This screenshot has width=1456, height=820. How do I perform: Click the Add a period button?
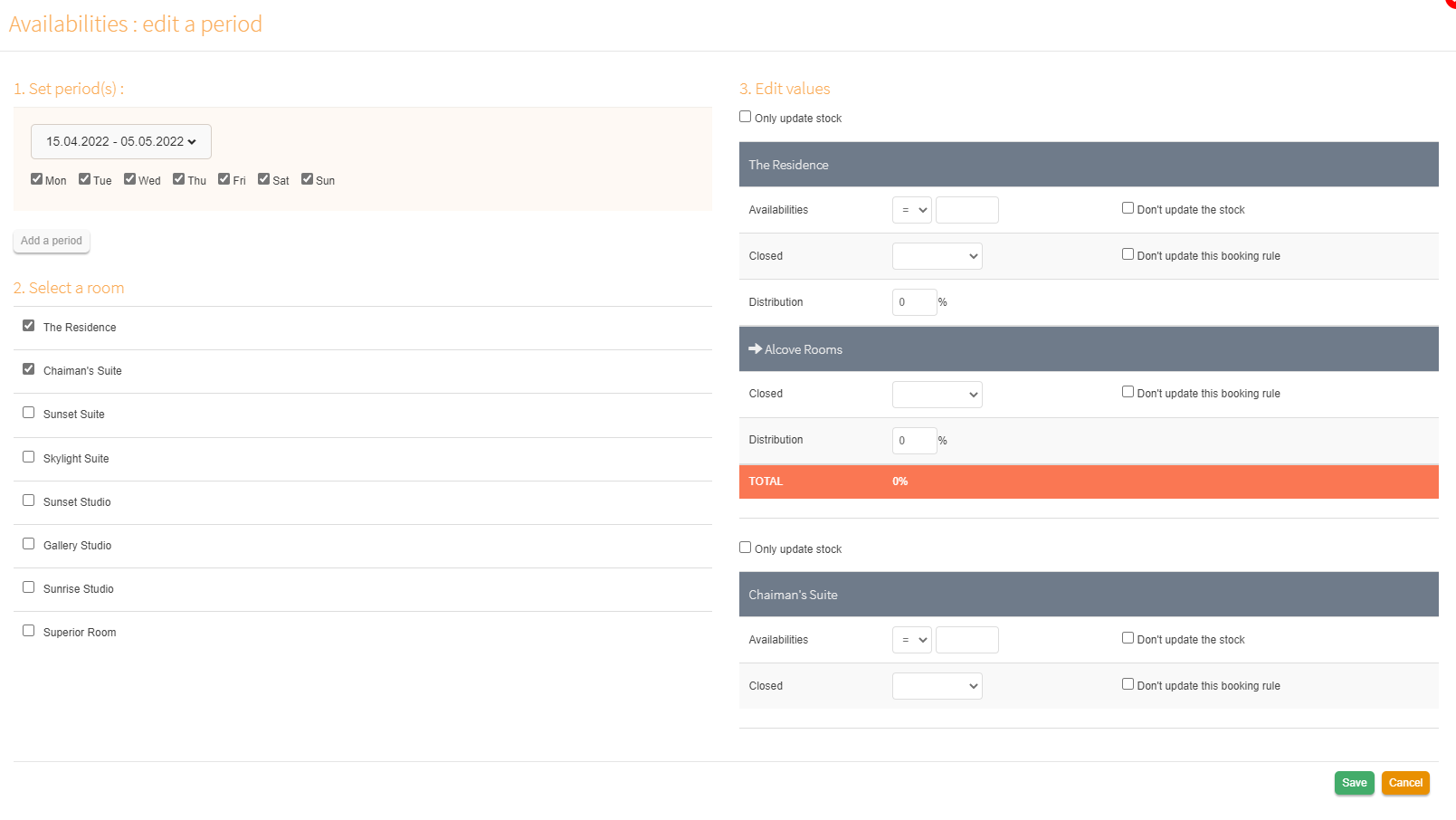pyautogui.click(x=52, y=241)
